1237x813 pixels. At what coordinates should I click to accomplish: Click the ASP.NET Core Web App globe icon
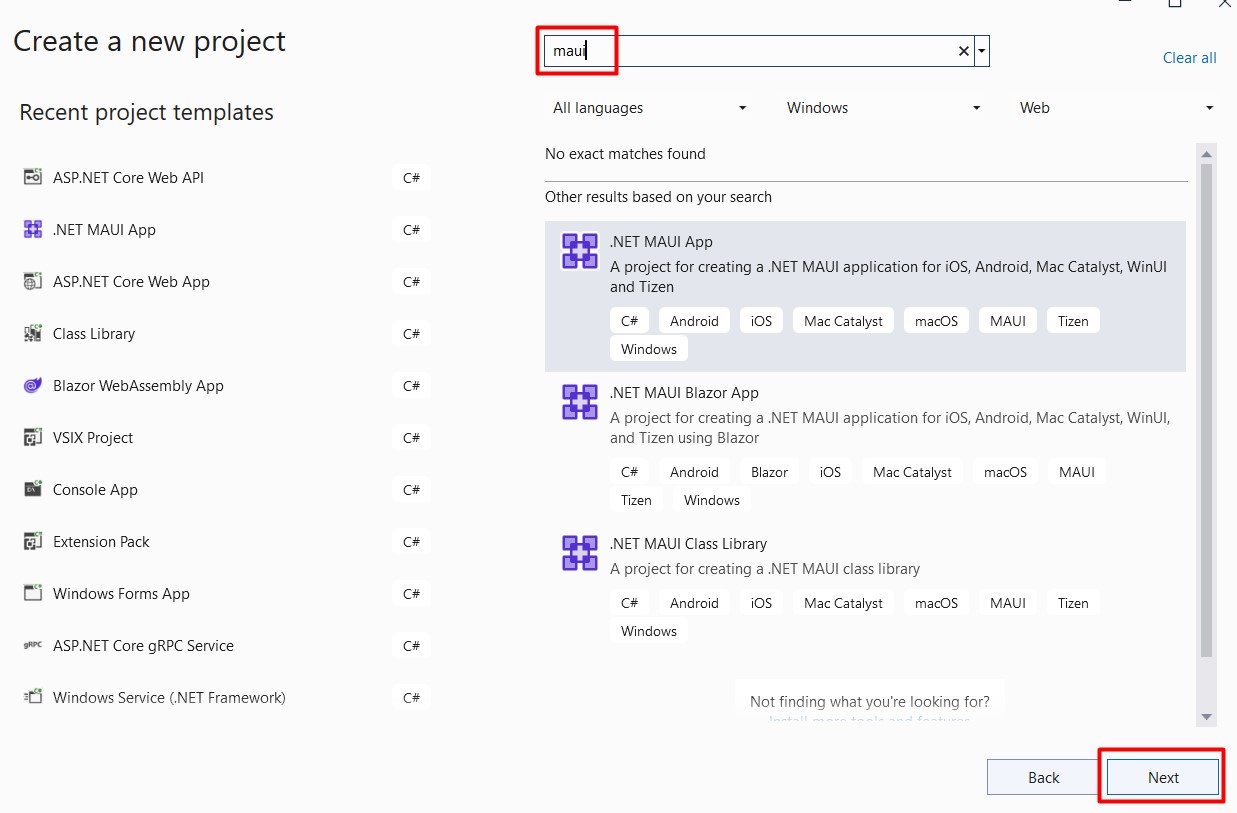pos(32,281)
